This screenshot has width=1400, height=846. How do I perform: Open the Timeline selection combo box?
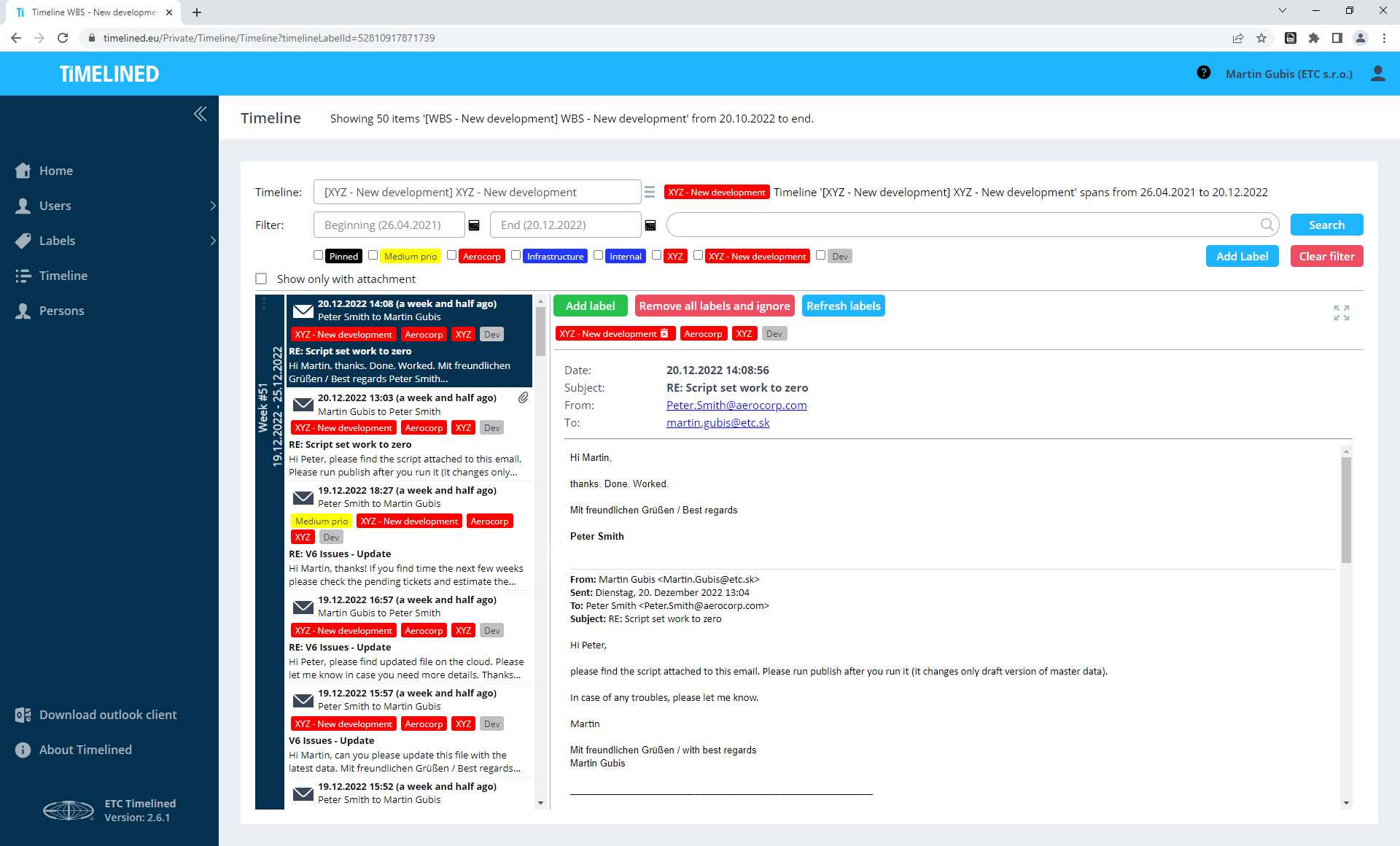pyautogui.click(x=477, y=192)
